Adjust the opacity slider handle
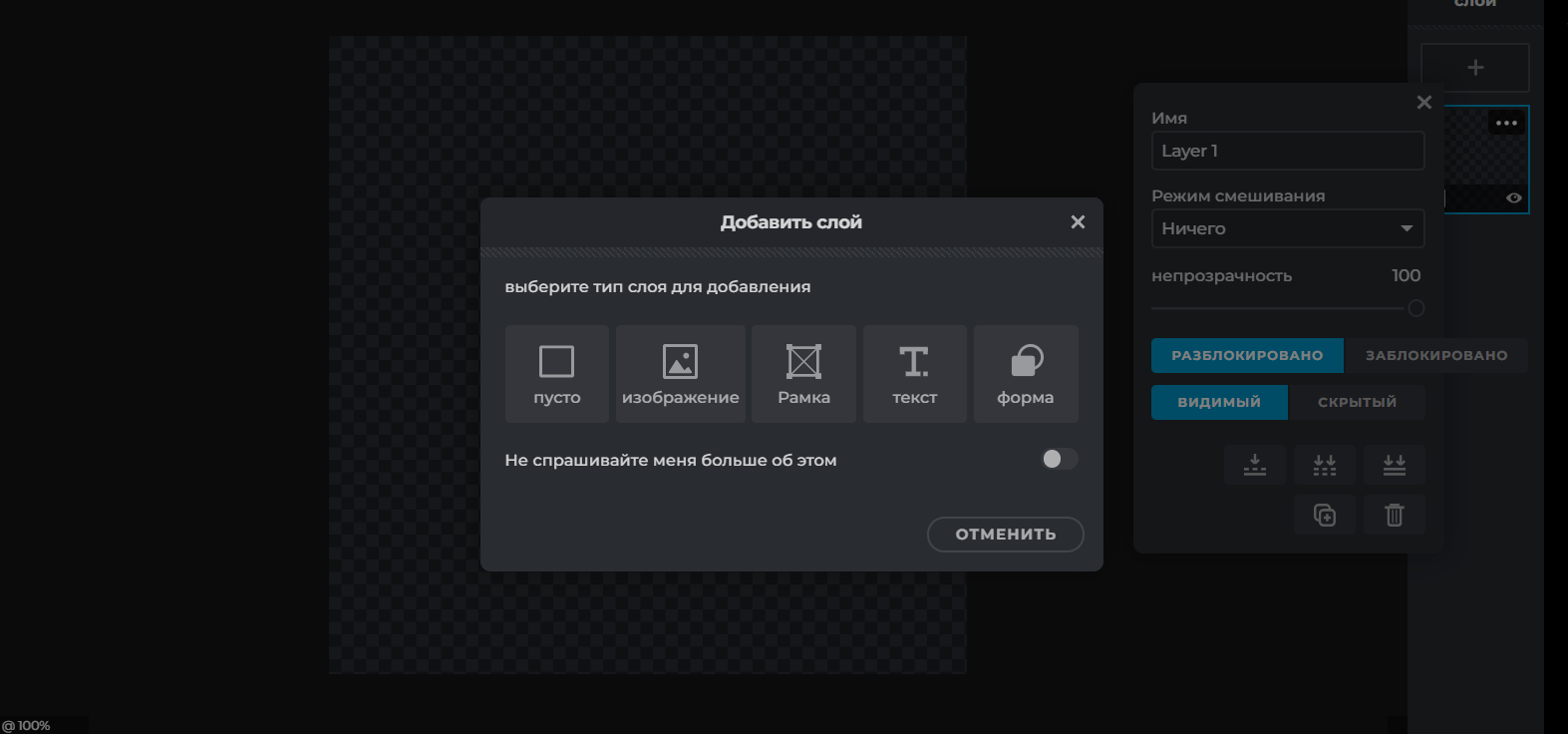1568x734 pixels. 1416,309
